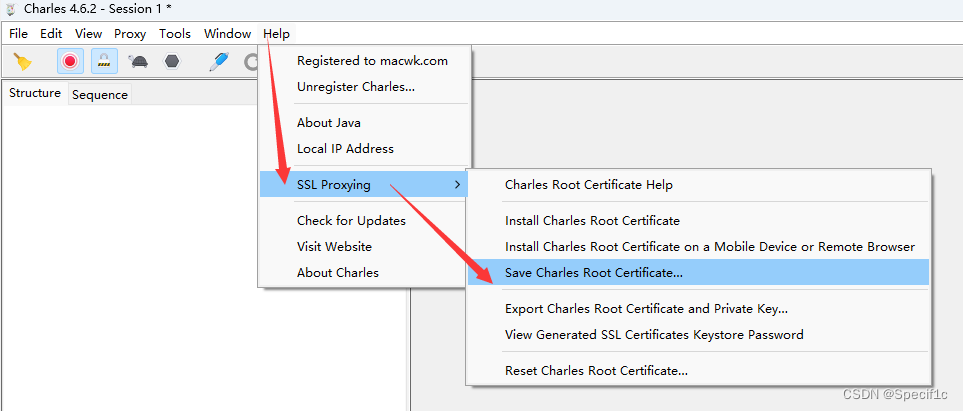Viewport: 963px width, 411px height.
Task: Click the blue pen Compose icon
Action: [219, 61]
